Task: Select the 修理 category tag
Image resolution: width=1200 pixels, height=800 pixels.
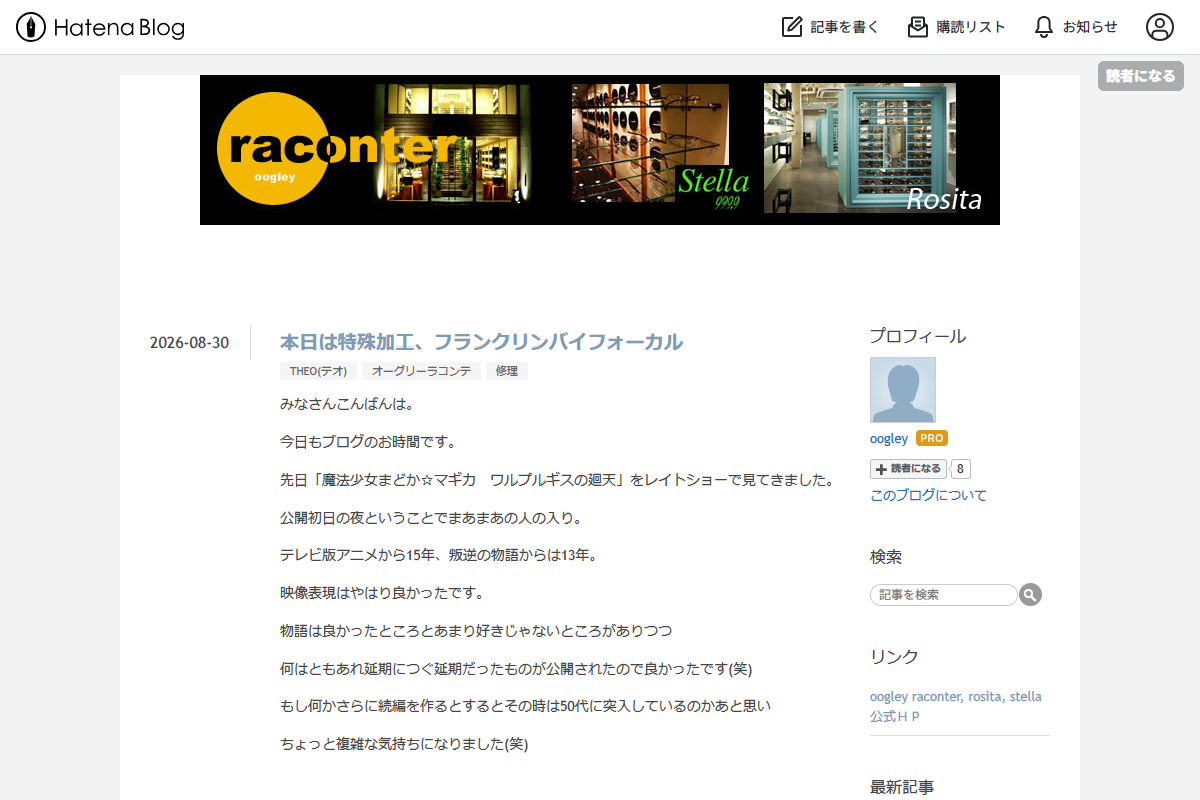Action: 507,371
